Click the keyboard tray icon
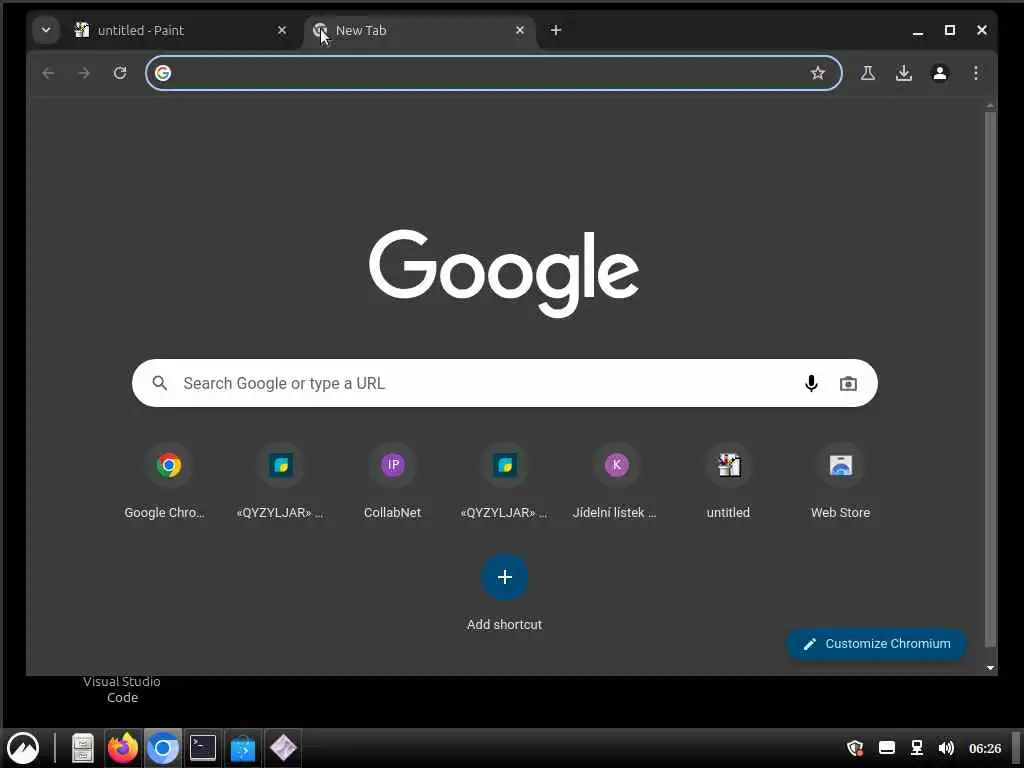The image size is (1024, 768). [x=886, y=748]
